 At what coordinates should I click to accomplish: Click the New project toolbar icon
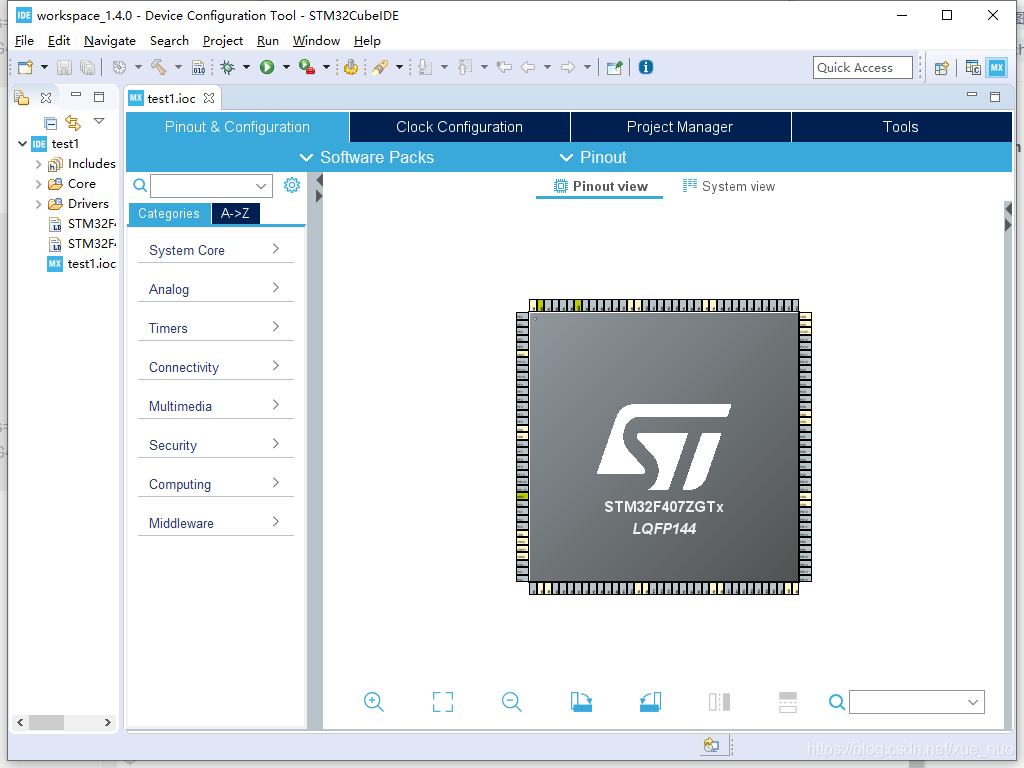(25, 67)
